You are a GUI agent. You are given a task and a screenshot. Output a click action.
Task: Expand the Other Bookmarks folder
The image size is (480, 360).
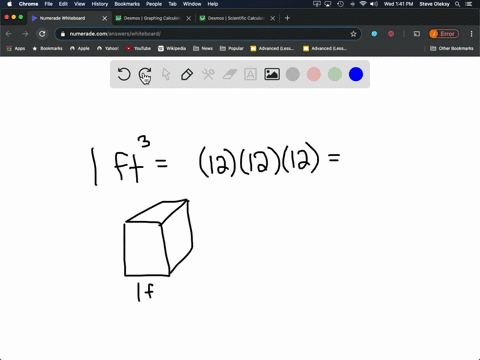coord(452,48)
